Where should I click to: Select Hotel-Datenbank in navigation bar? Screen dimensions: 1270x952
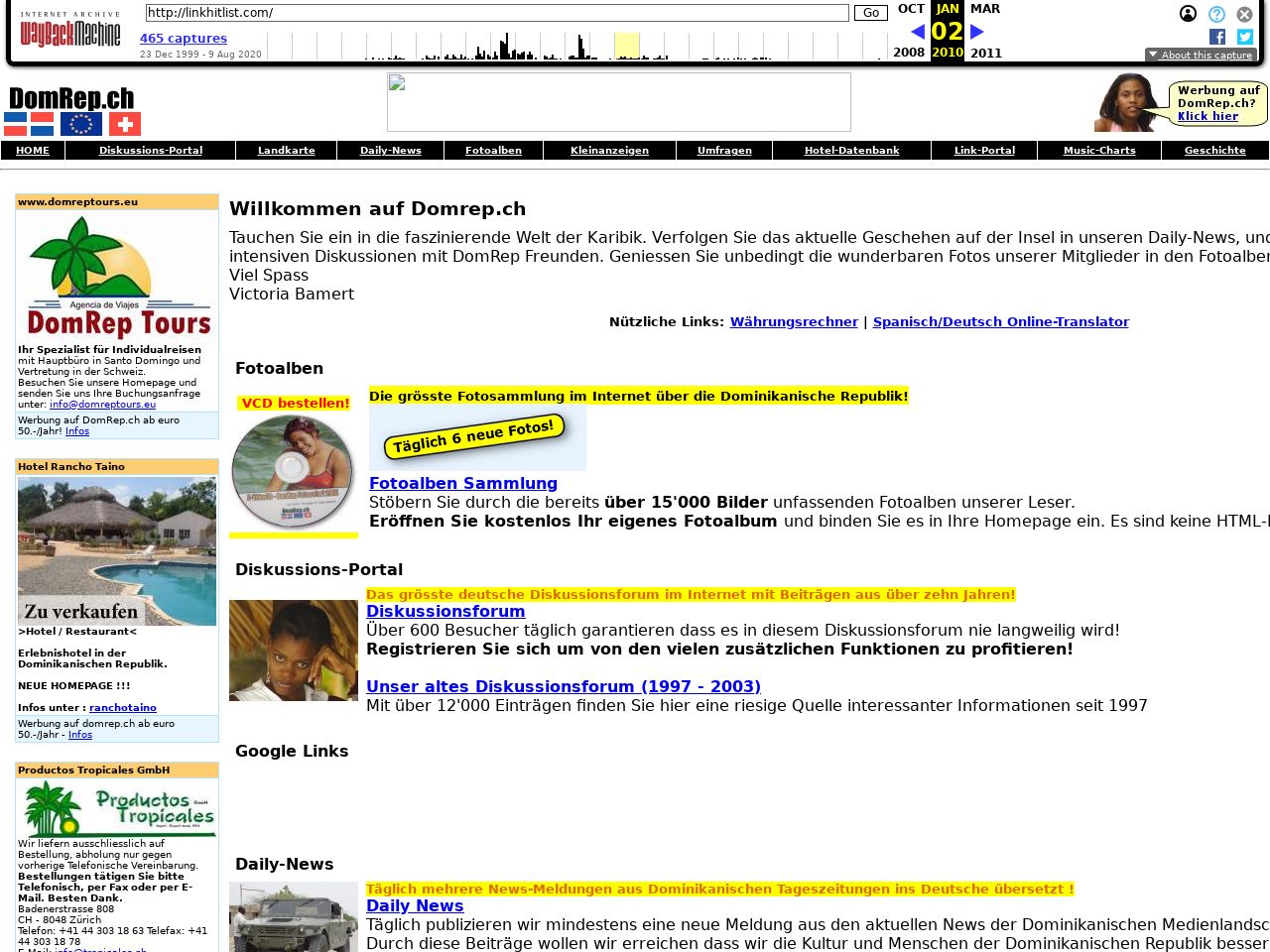(851, 151)
